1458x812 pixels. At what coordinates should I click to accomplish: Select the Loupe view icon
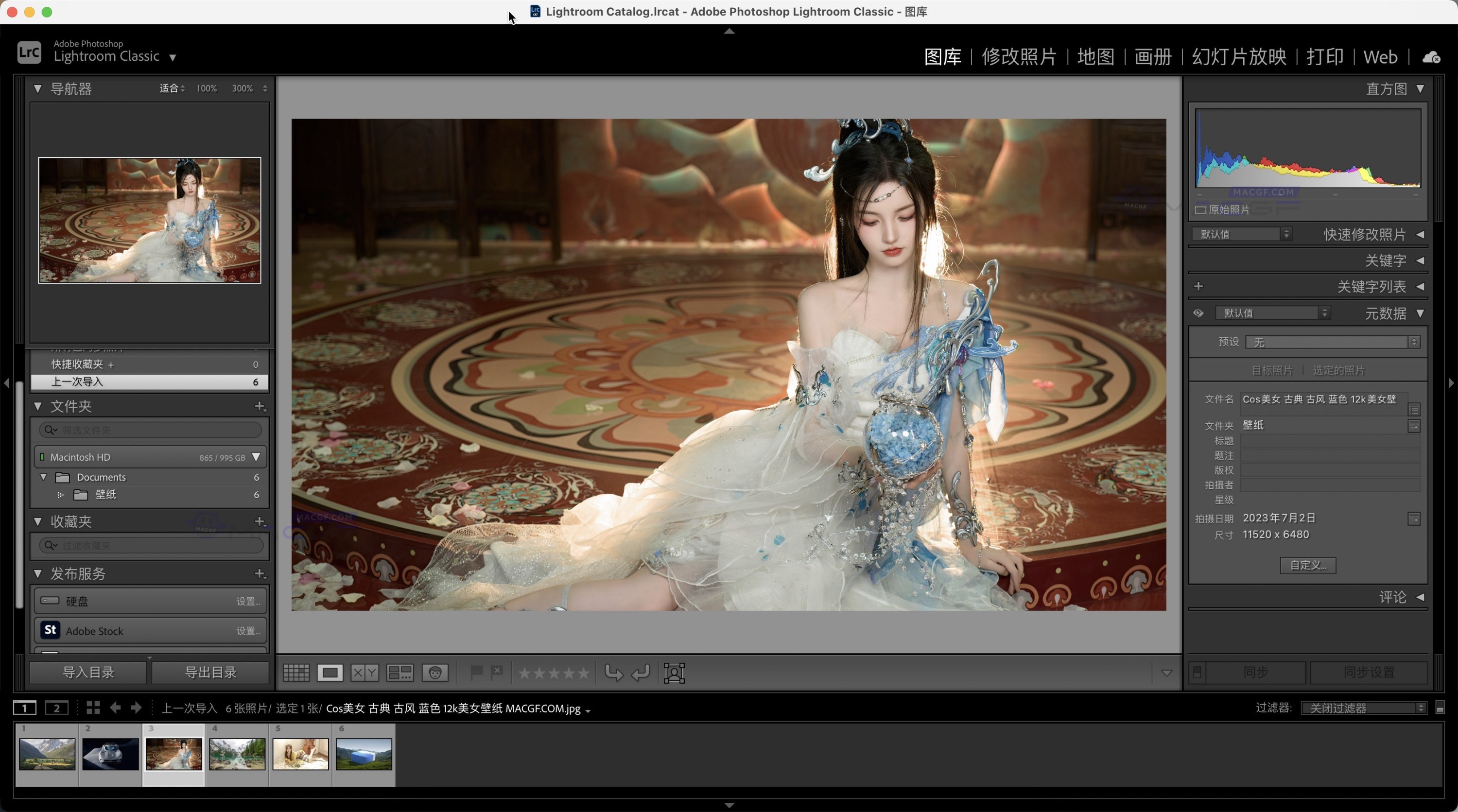point(330,672)
